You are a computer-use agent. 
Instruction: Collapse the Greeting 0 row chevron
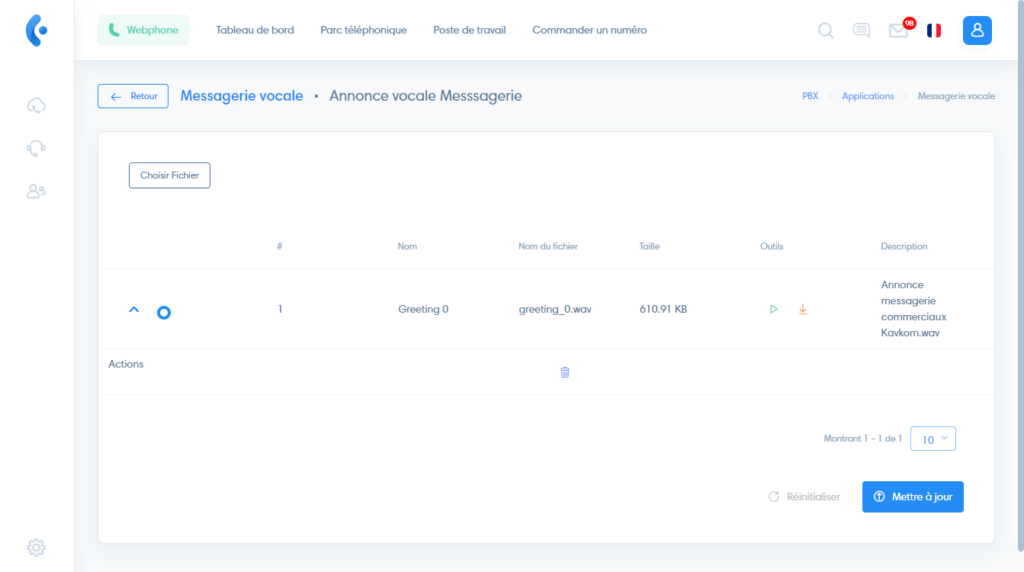coord(134,310)
